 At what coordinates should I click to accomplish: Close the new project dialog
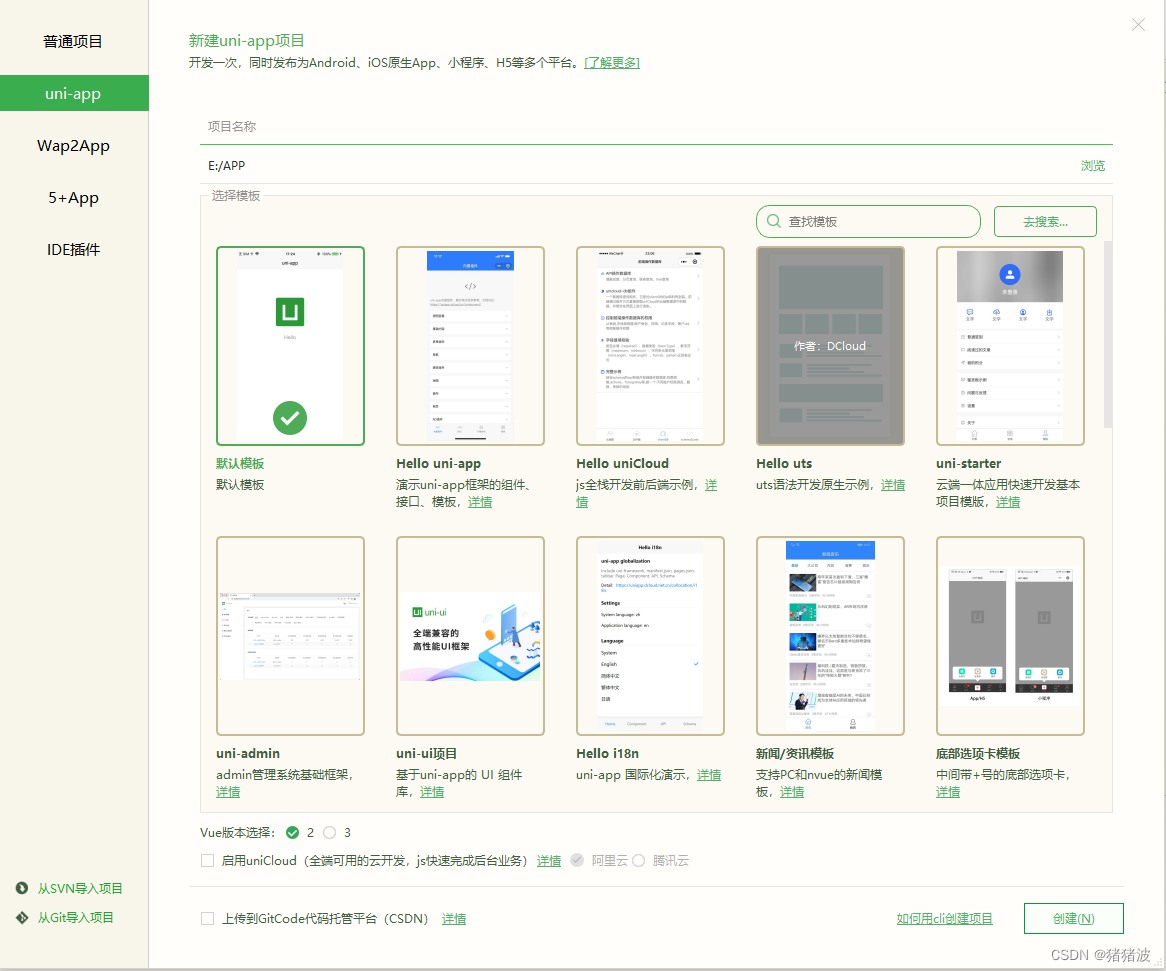tap(1138, 25)
